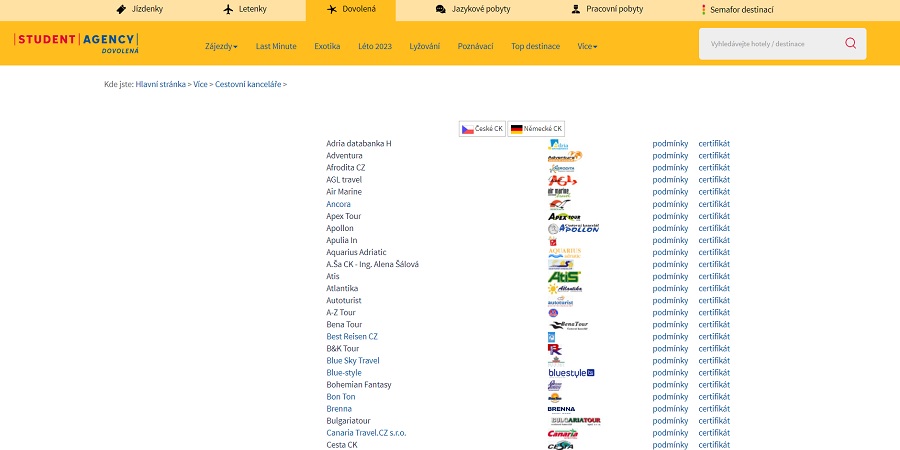Click the hotel/destination search field

click(775, 44)
